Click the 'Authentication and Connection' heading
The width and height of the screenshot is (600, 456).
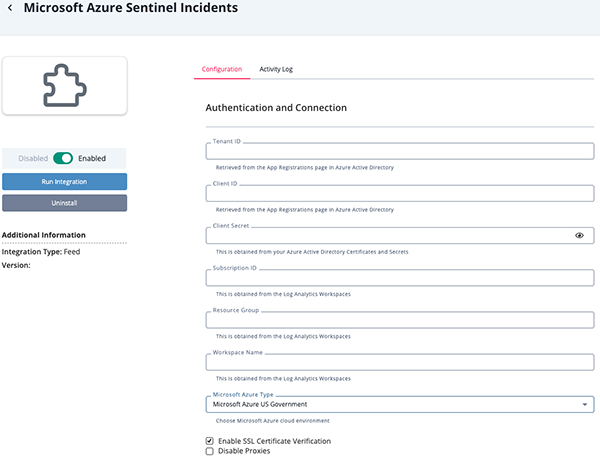point(276,108)
